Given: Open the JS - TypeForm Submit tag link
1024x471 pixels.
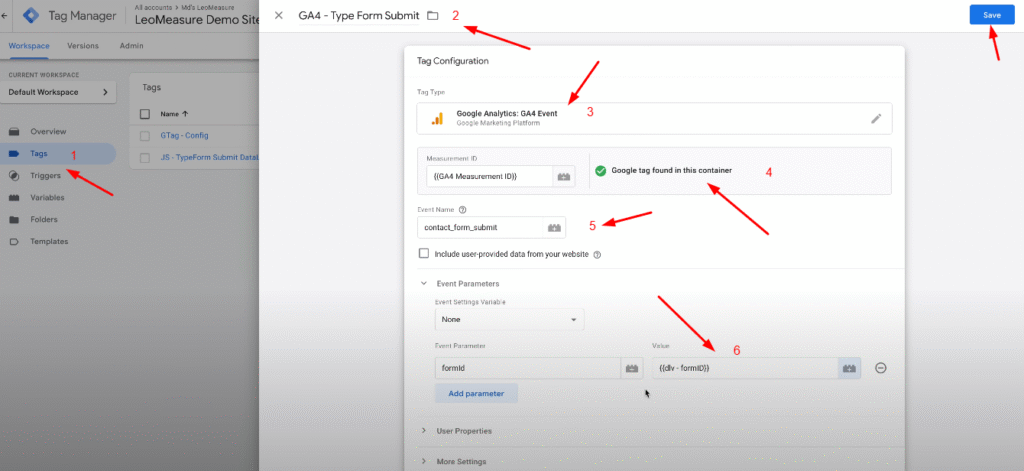Looking at the screenshot, I should point(210,157).
